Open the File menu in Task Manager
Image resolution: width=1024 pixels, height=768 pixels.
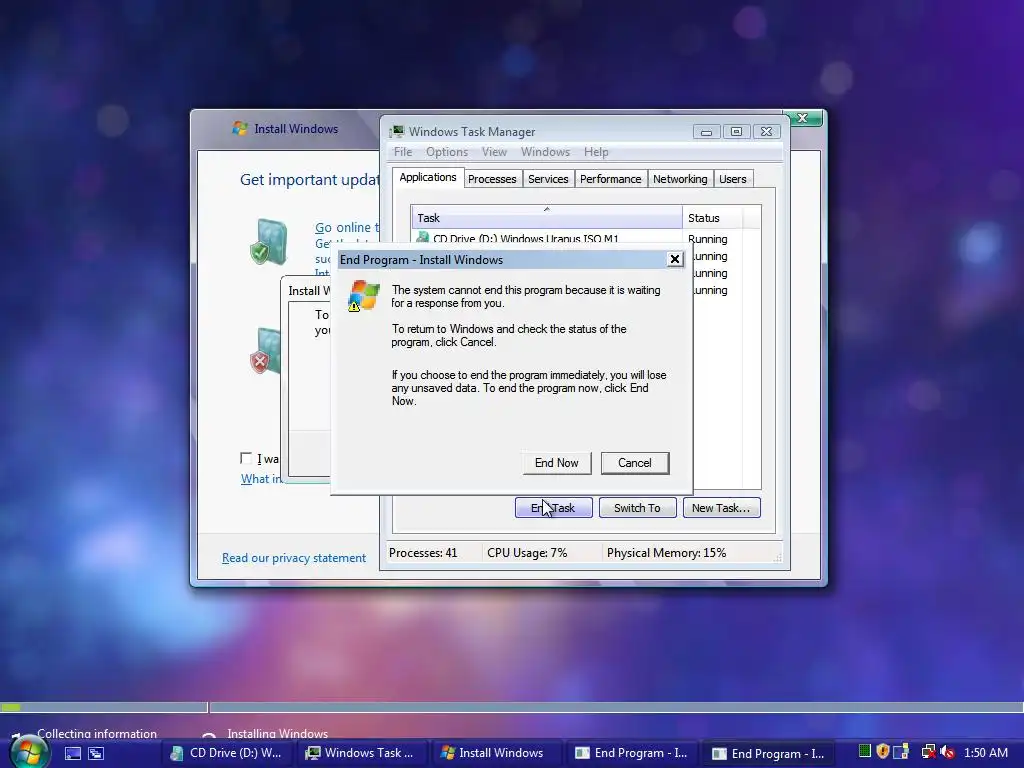(403, 152)
